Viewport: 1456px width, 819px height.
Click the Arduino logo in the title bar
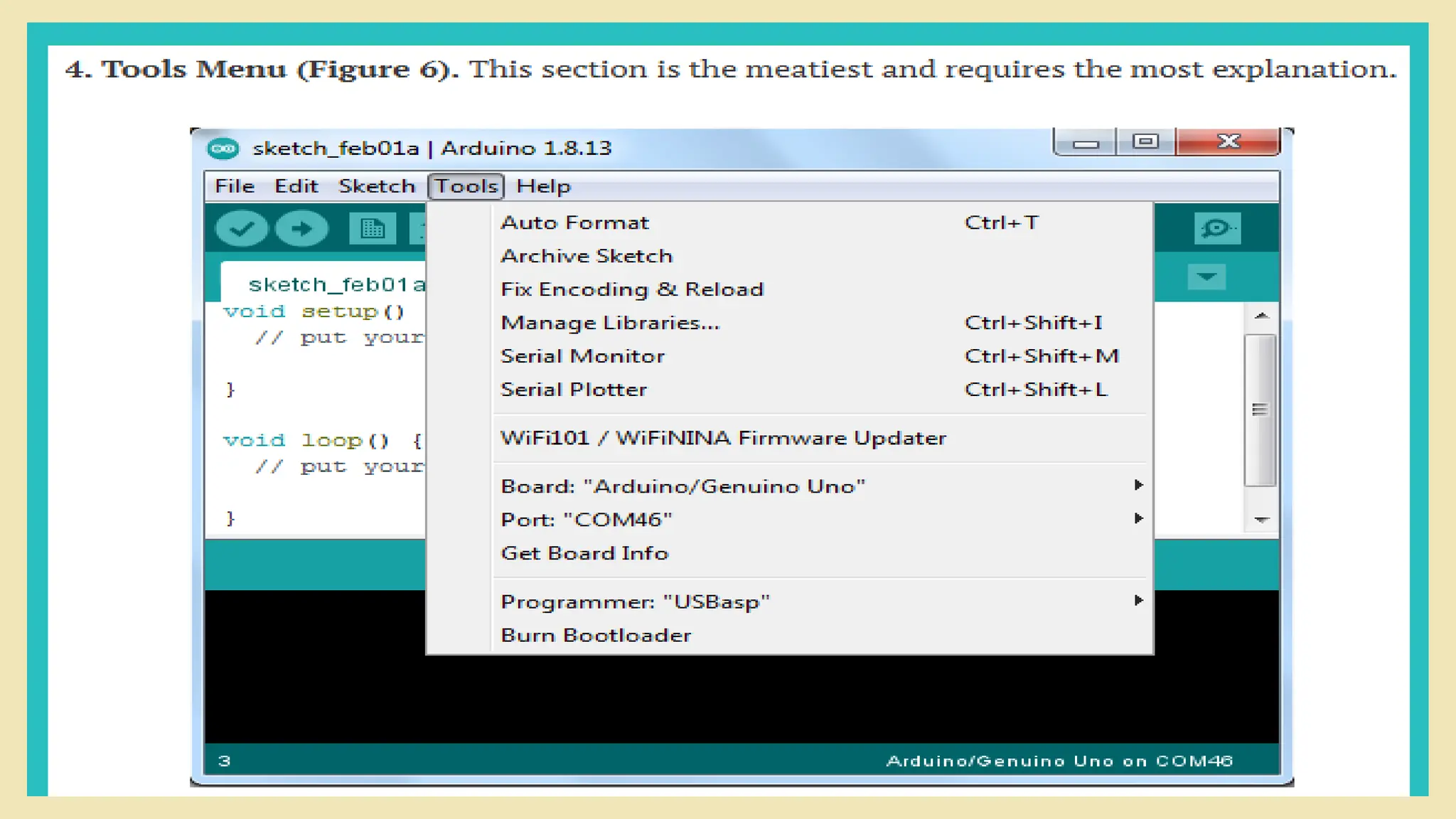pyautogui.click(x=223, y=149)
